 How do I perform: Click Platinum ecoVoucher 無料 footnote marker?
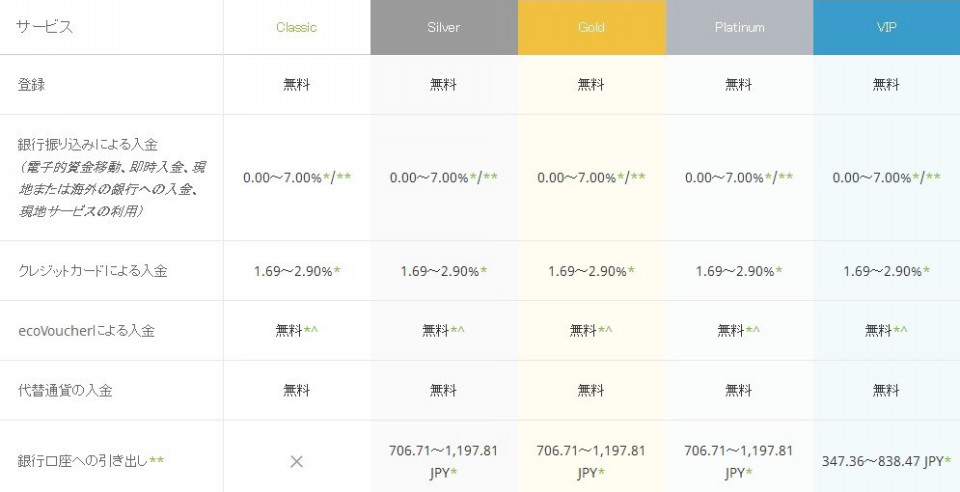(x=753, y=330)
